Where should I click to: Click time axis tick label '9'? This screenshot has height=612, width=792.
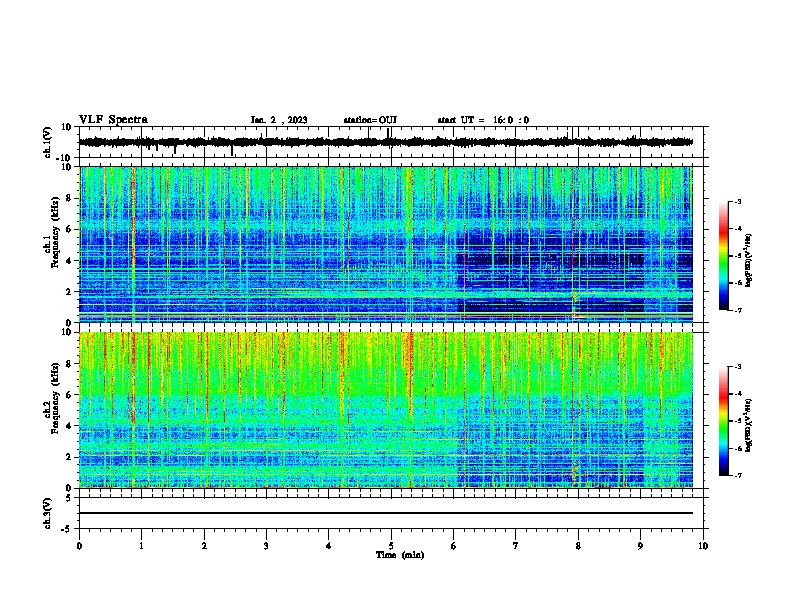pos(640,546)
